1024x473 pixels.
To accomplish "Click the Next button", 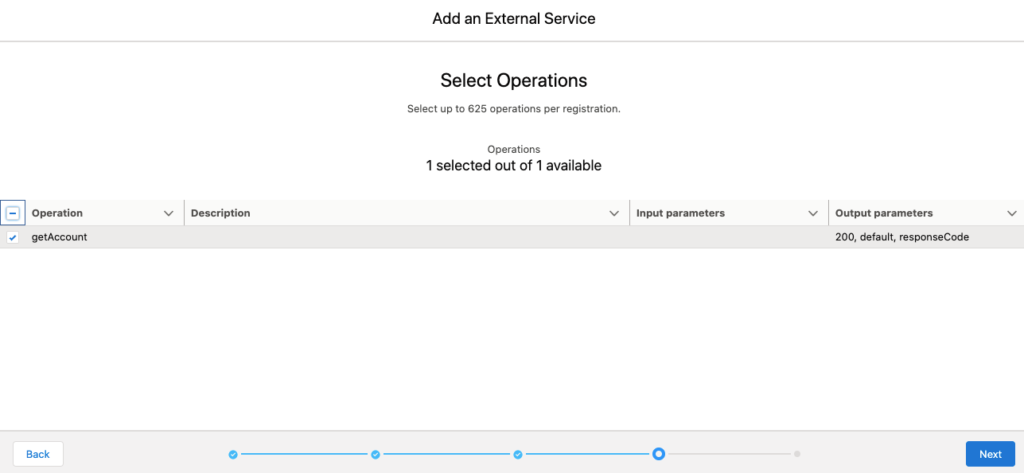I will tap(990, 454).
